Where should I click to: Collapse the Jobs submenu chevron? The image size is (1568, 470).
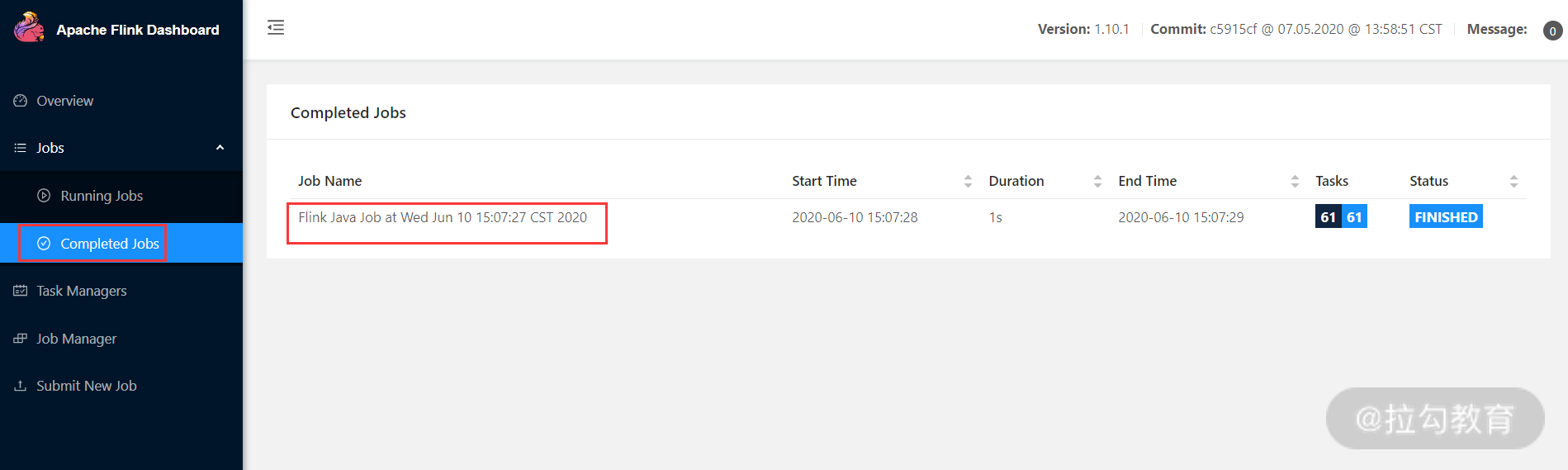click(220, 148)
